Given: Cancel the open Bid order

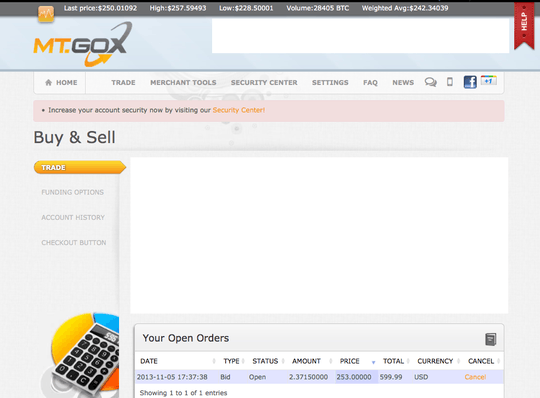Looking at the screenshot, I should (x=475, y=377).
